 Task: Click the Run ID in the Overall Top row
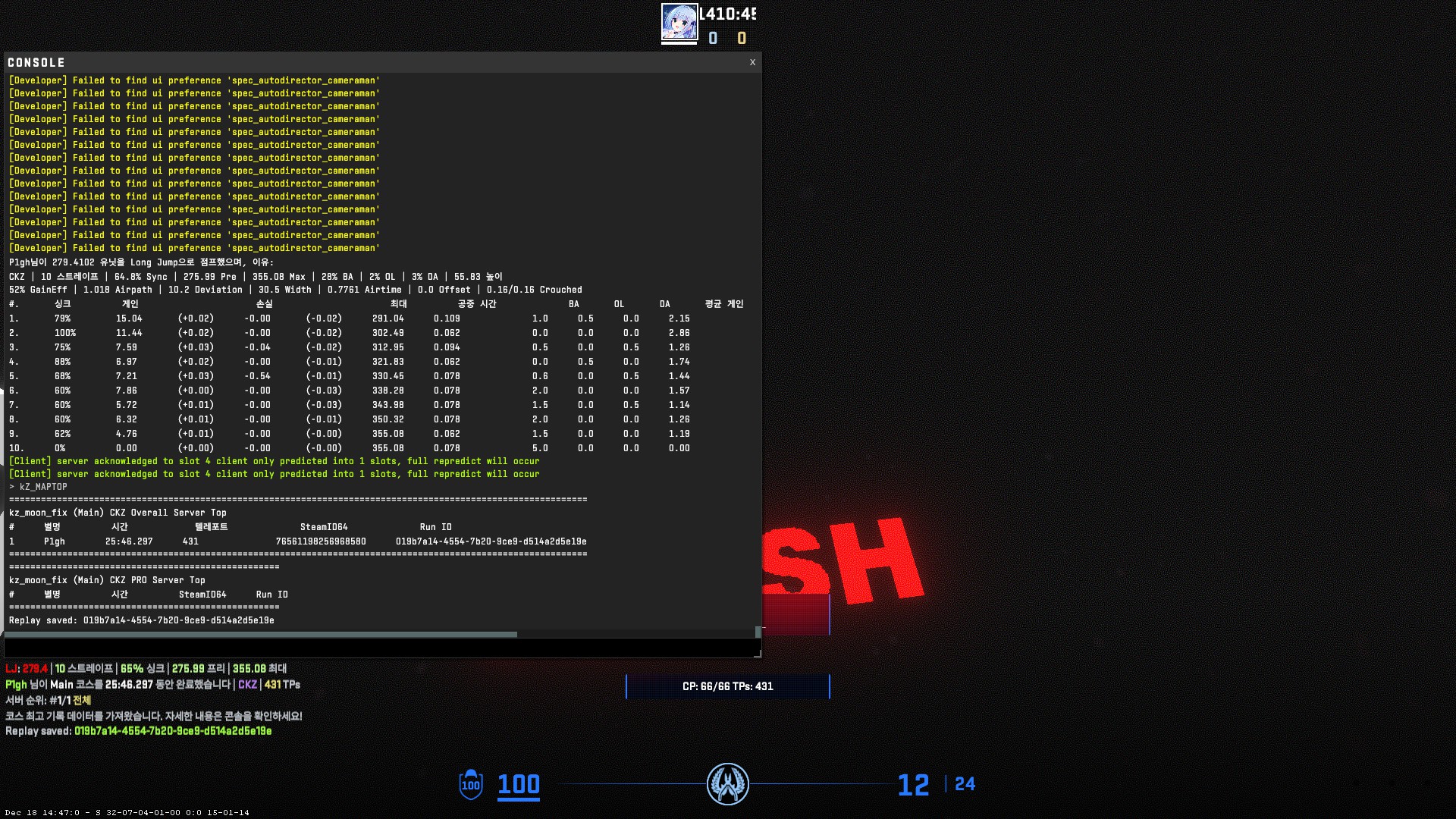tap(491, 541)
